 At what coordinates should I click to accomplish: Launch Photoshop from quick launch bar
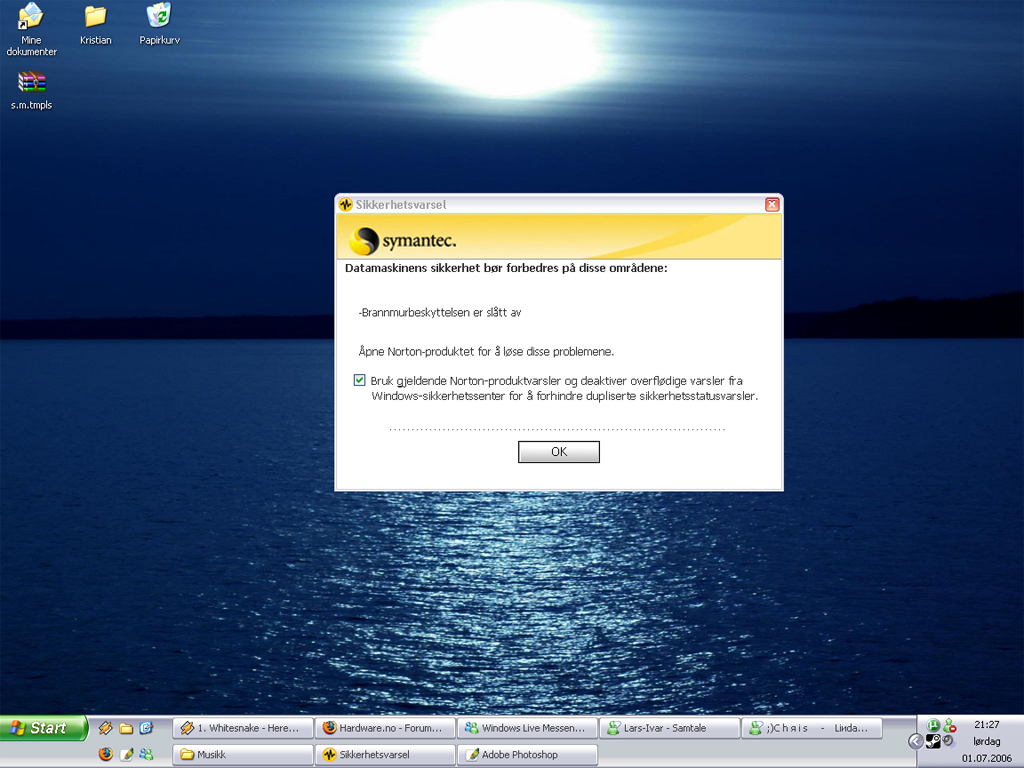point(126,754)
